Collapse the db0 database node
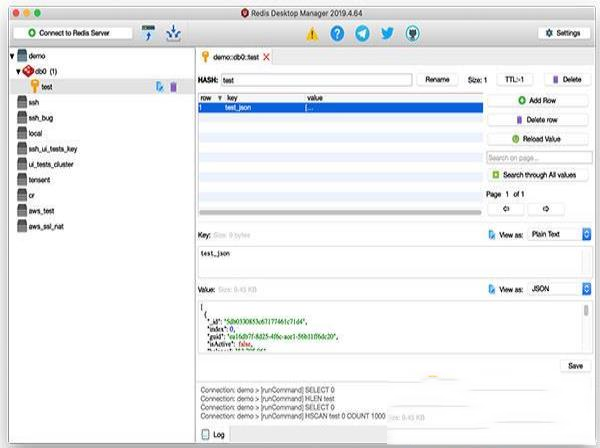Viewport: 600px width, 448px height. coord(18,72)
